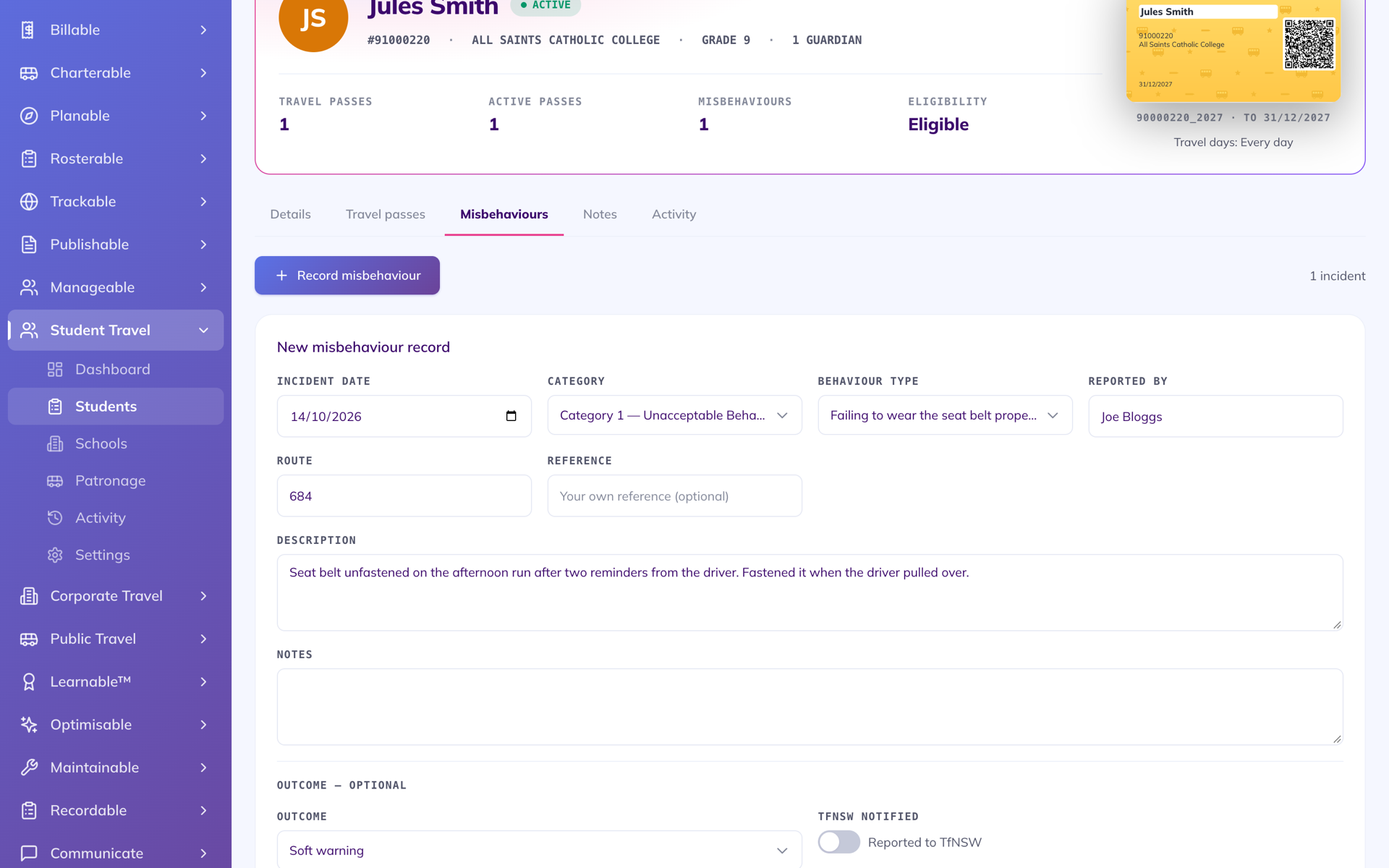Click the Notes text area
The height and width of the screenshot is (868, 1389).
tap(810, 707)
